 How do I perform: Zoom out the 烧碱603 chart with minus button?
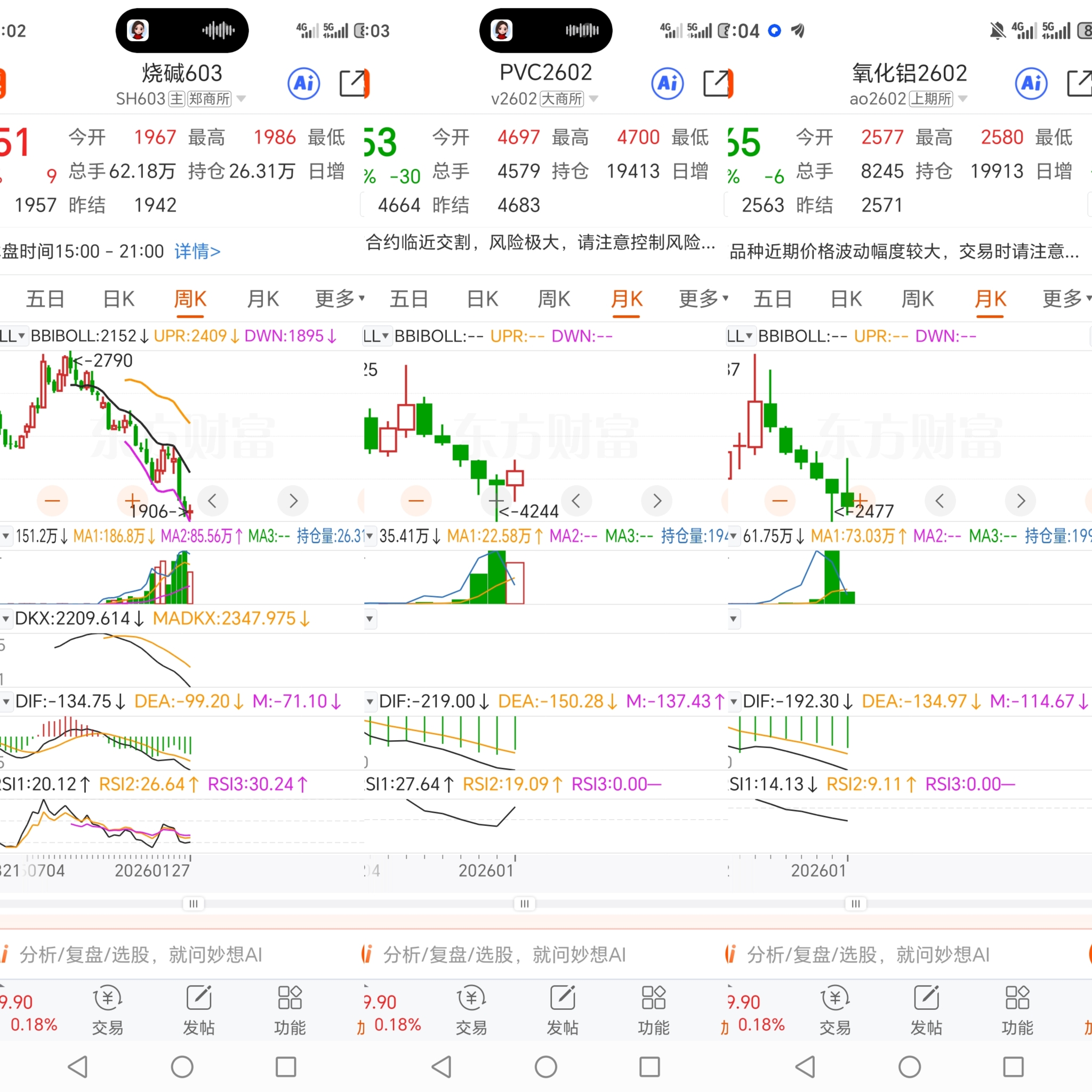52,501
